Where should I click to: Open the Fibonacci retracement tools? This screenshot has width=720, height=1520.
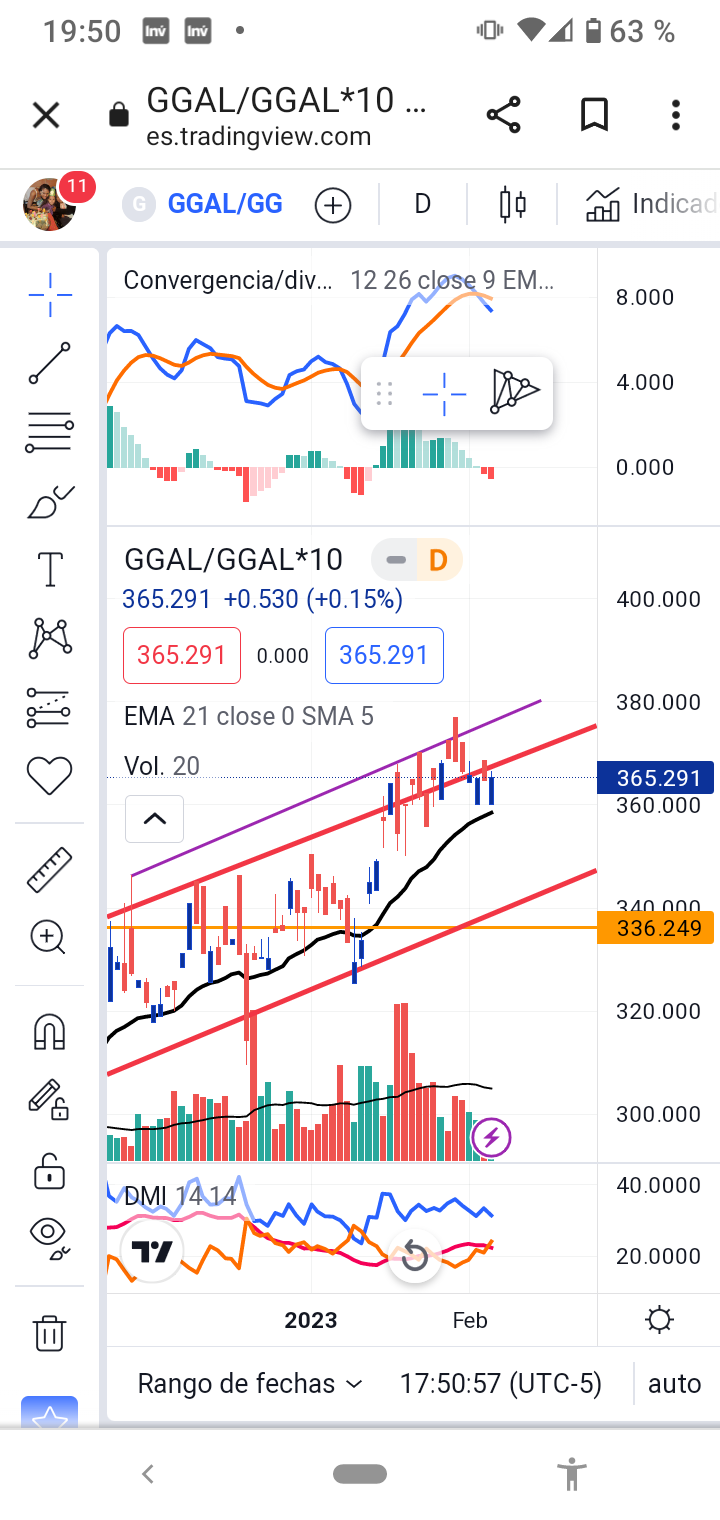(x=50, y=433)
